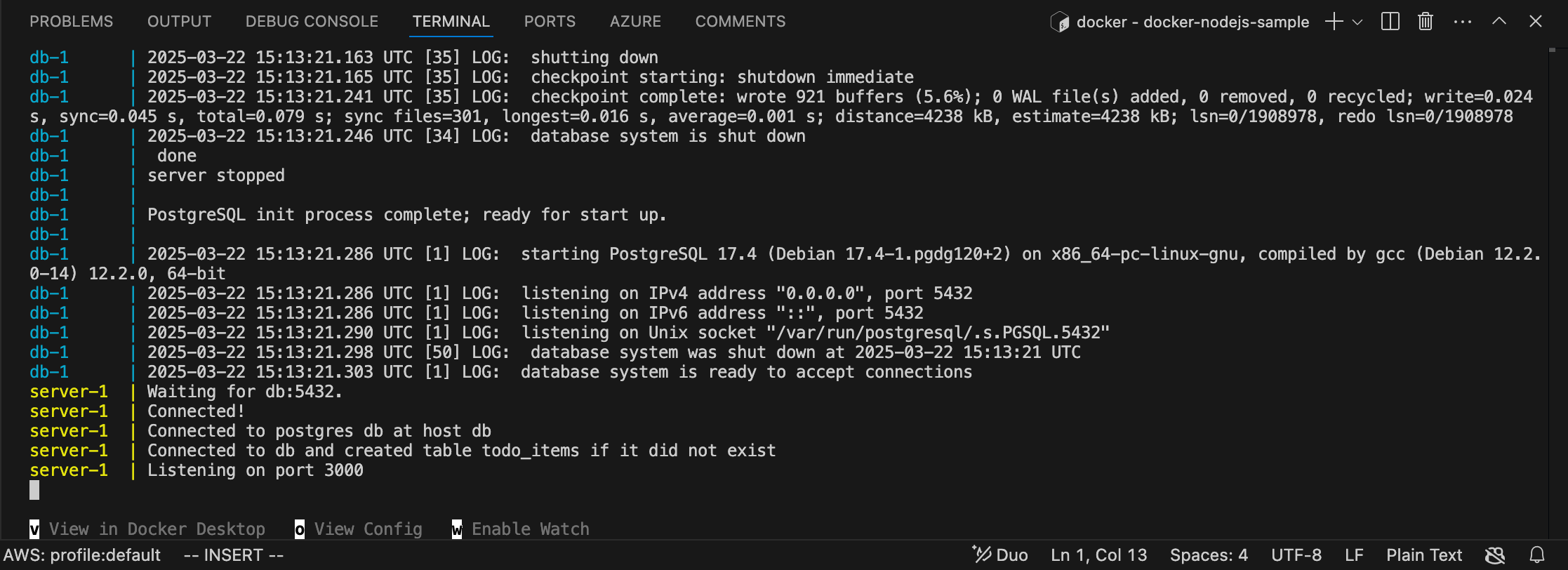
Task: Kill terminal using the trash icon
Action: [x=1425, y=22]
